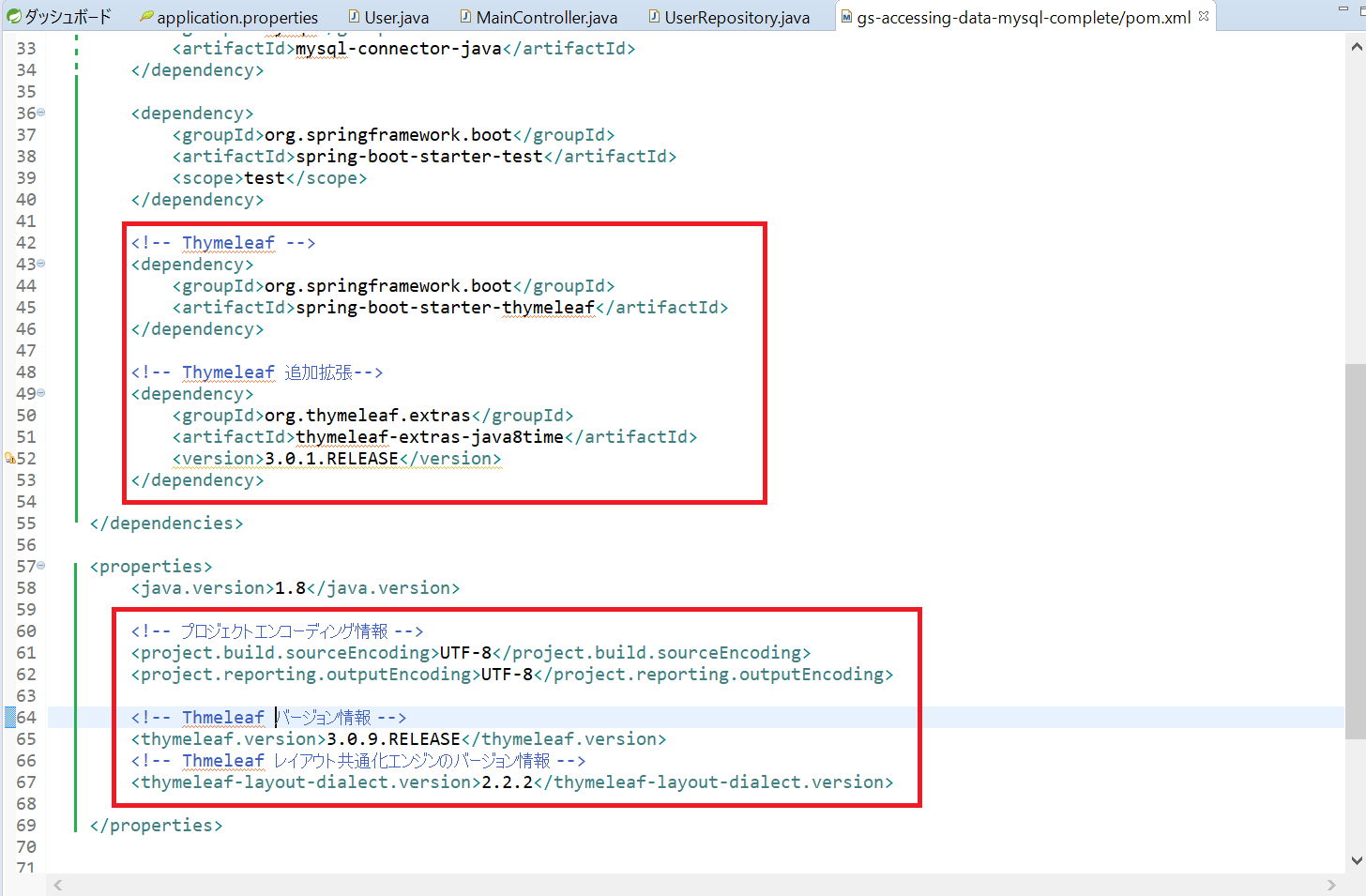The width and height of the screenshot is (1366, 896).
Task: Minimize the editor area with the top-right icon
Action: click(1343, 9)
